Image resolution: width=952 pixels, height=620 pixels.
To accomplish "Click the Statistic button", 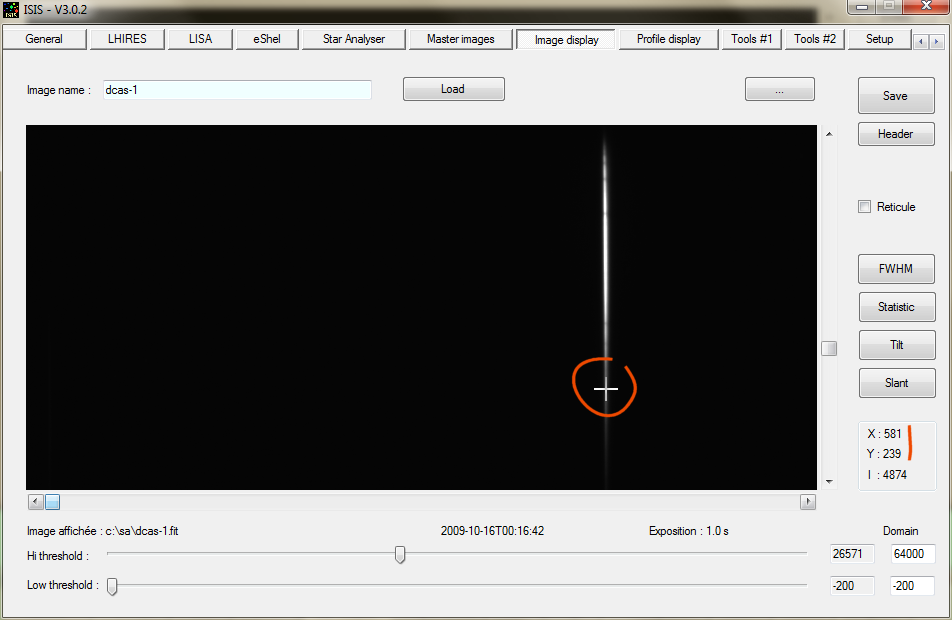I will (x=896, y=307).
